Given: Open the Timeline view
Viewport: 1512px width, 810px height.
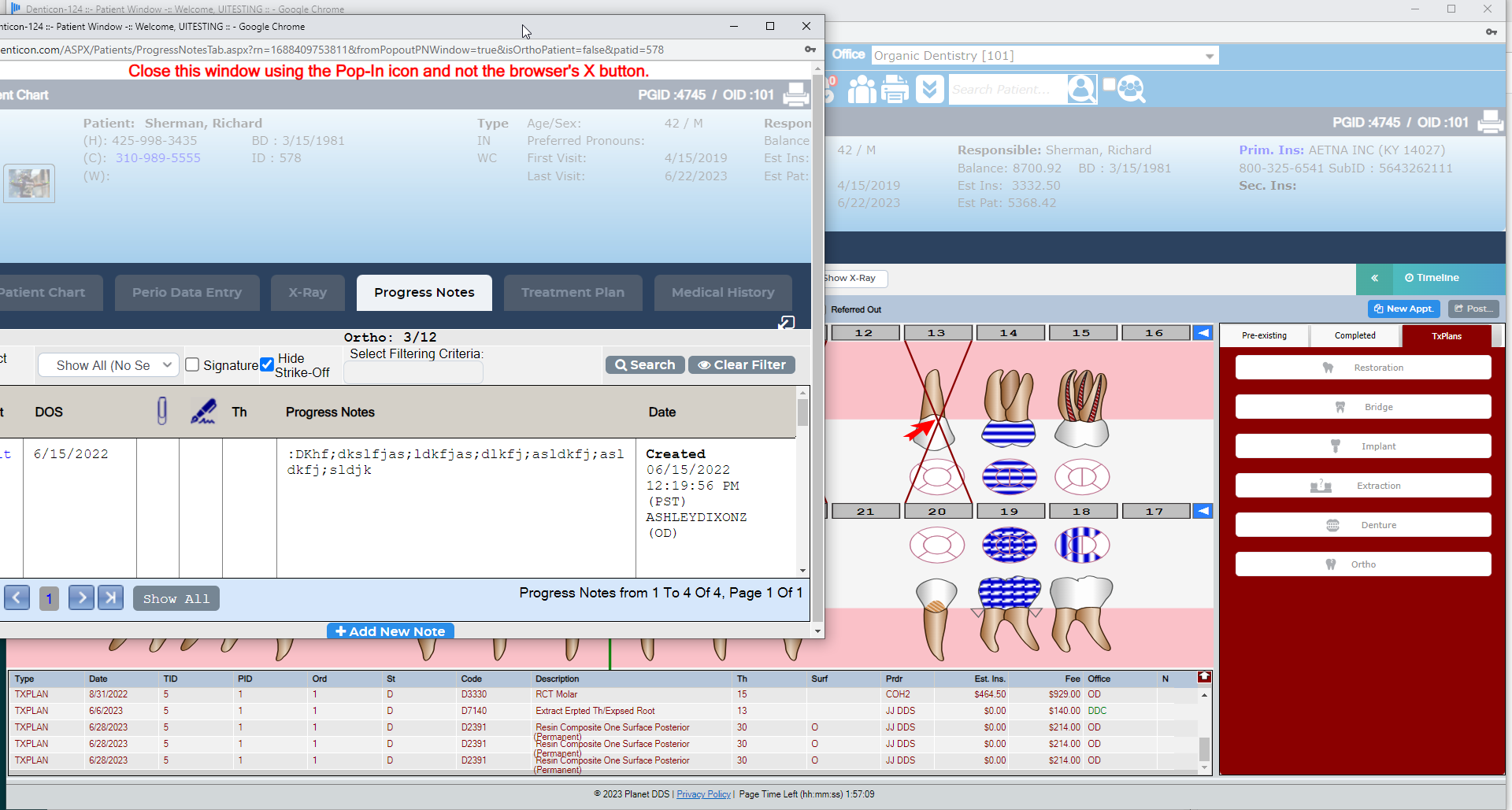Looking at the screenshot, I should tap(1432, 278).
